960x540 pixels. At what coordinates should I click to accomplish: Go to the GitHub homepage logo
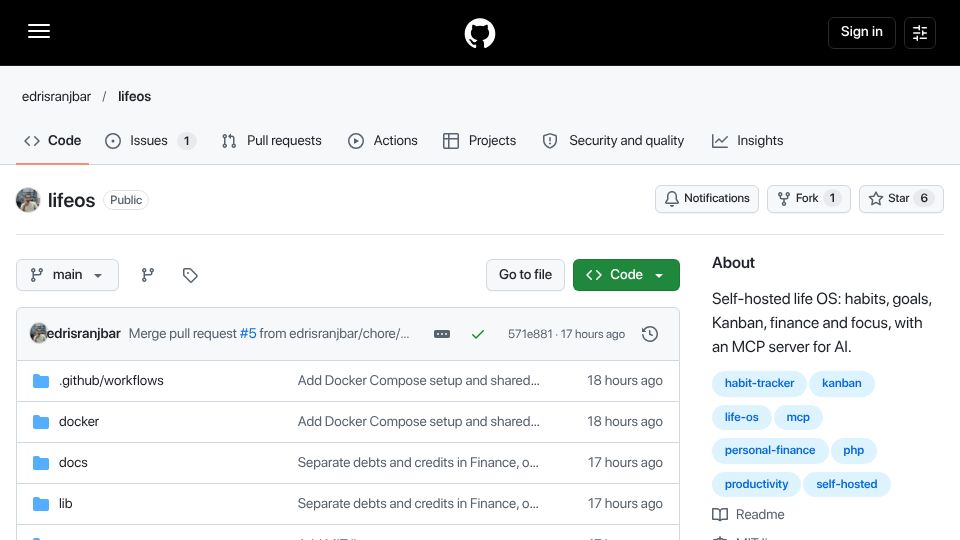coord(479,33)
